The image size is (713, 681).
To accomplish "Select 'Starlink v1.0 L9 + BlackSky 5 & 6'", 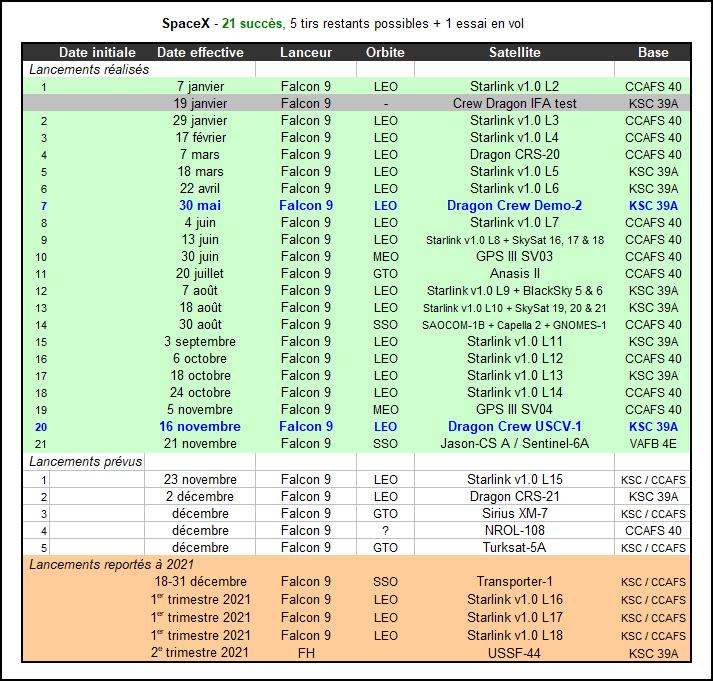I will (514, 290).
